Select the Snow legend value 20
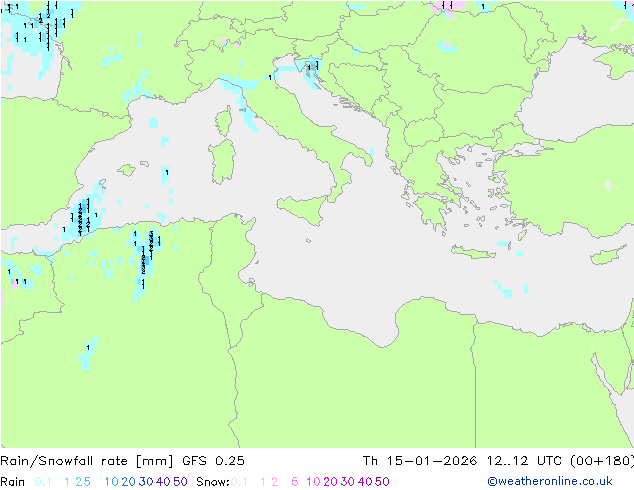 click(330, 482)
